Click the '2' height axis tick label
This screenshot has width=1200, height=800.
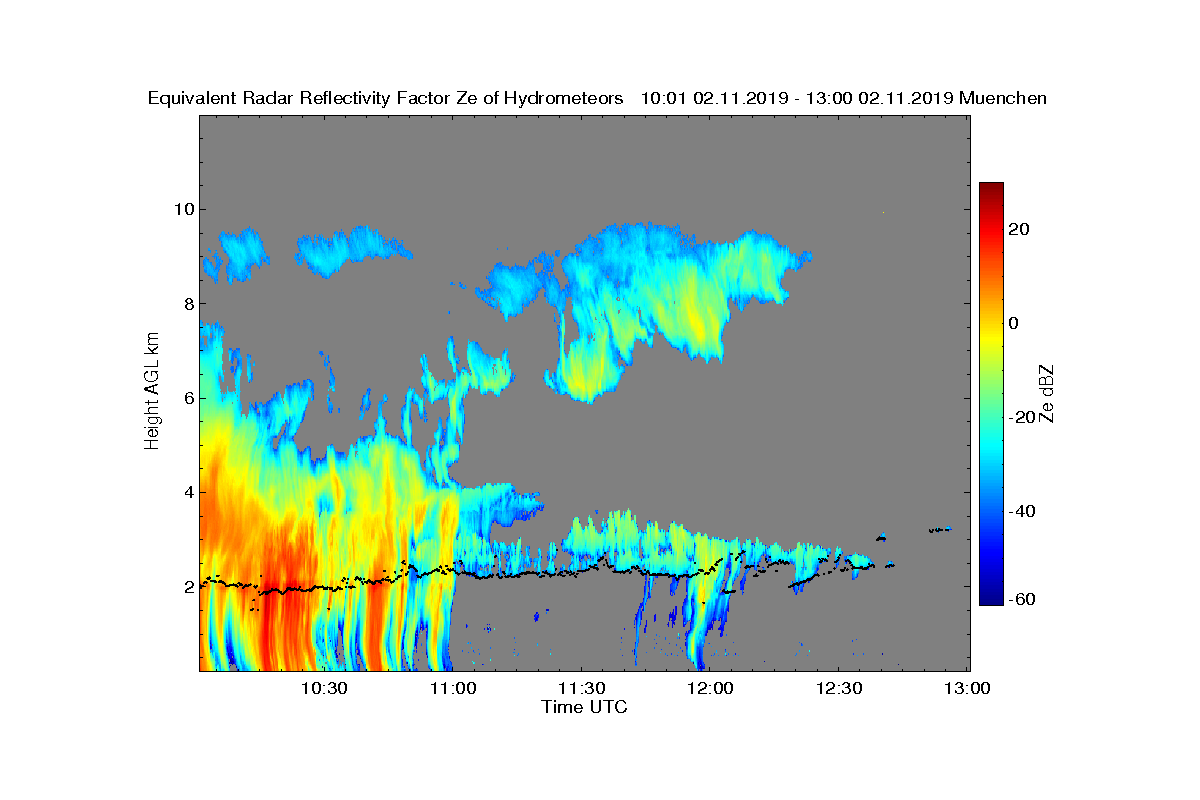(187, 586)
